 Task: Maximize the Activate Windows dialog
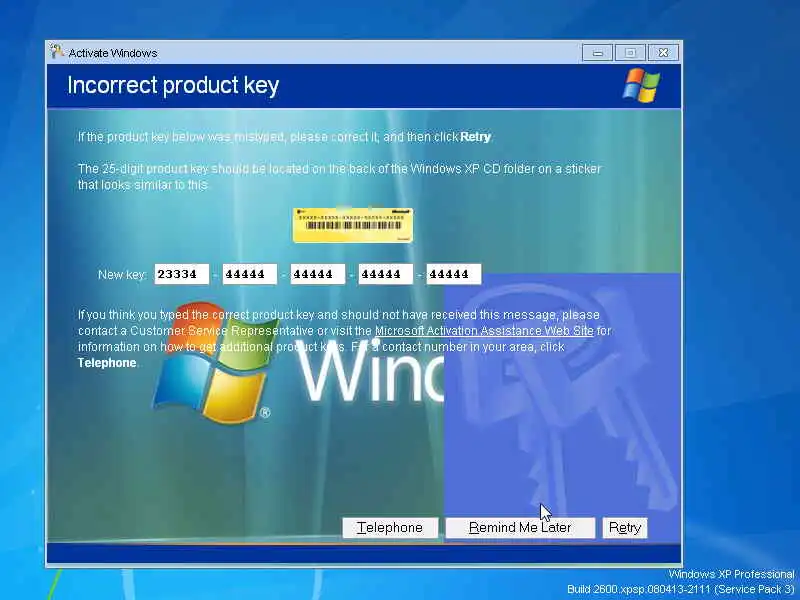(x=630, y=53)
